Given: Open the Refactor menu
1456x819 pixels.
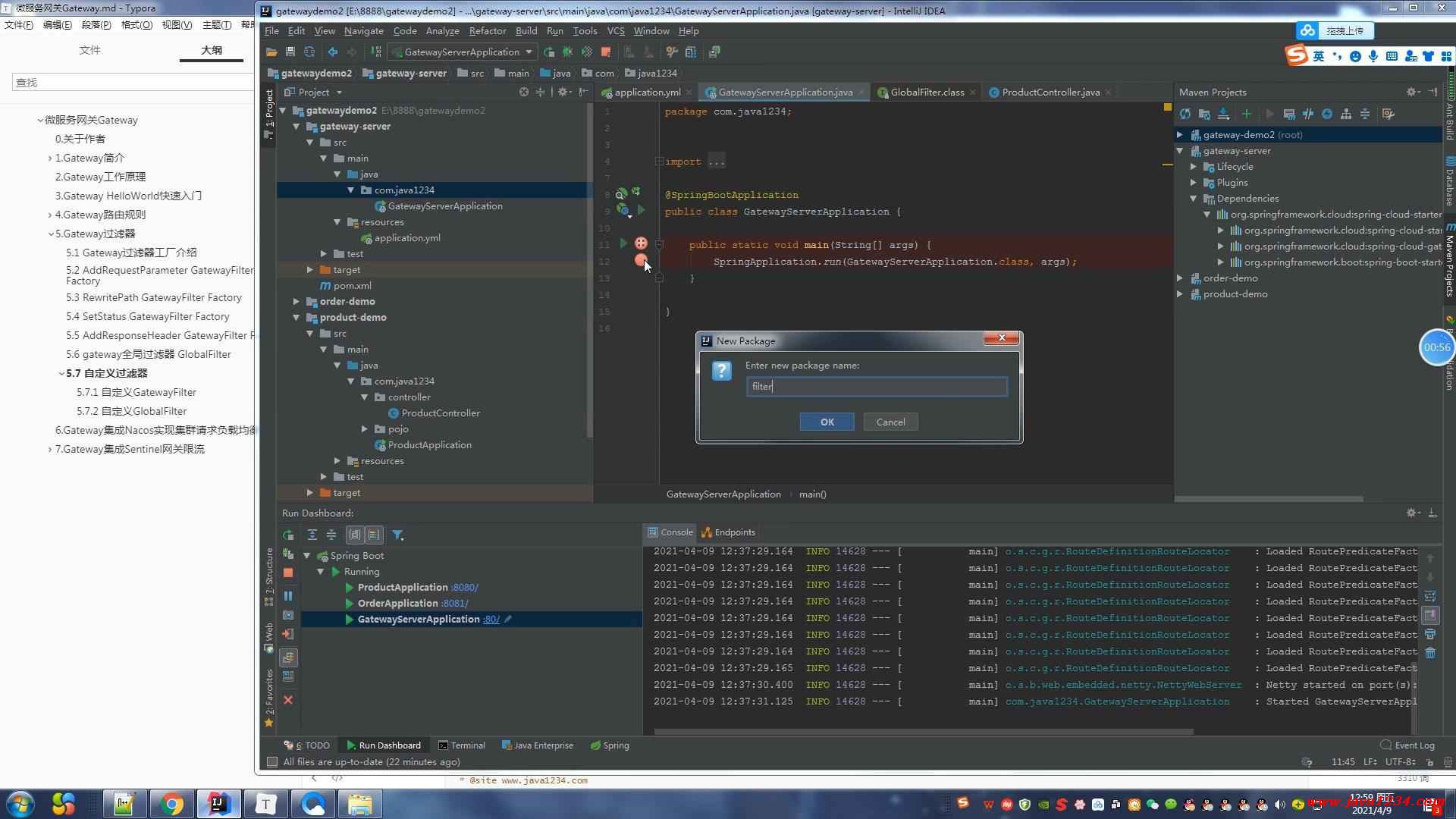Looking at the screenshot, I should click(487, 30).
